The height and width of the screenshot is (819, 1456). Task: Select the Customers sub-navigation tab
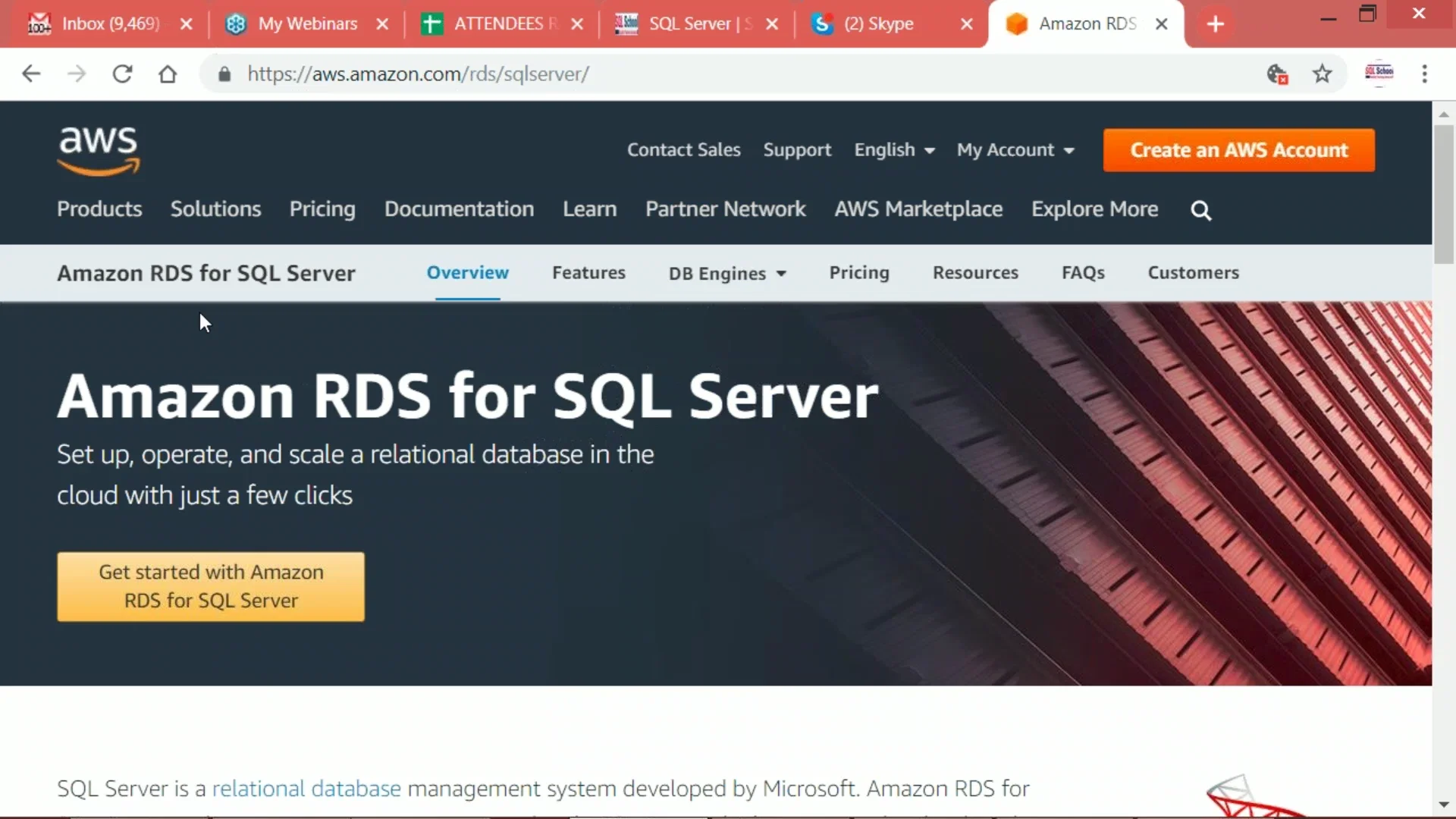coord(1193,273)
